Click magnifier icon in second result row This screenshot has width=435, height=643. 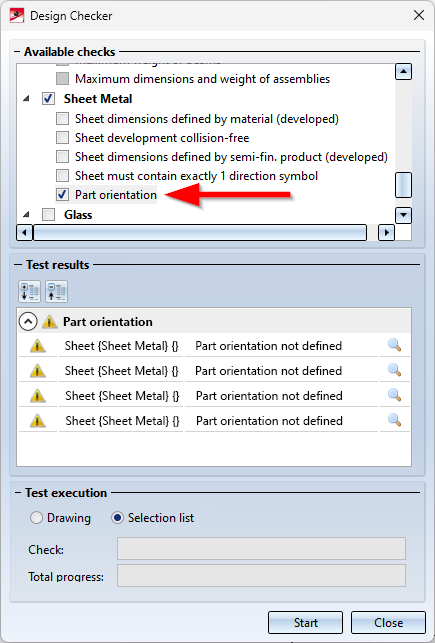coord(394,370)
